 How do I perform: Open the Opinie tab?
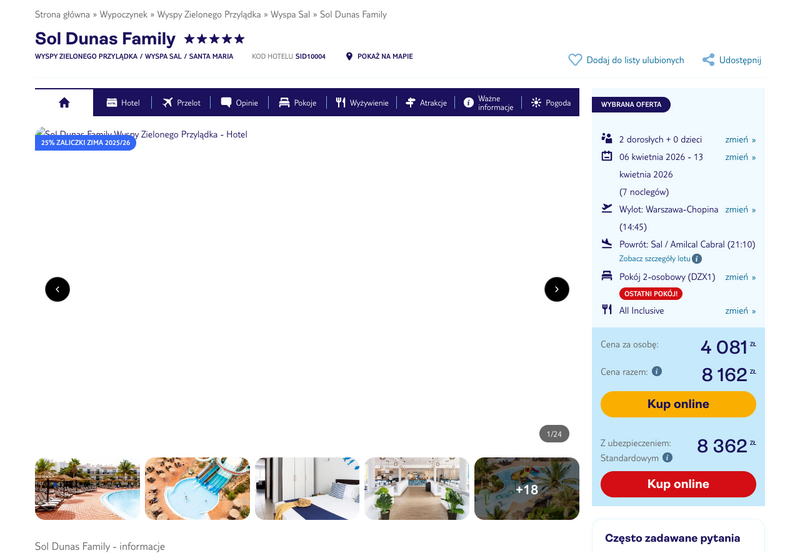point(239,103)
